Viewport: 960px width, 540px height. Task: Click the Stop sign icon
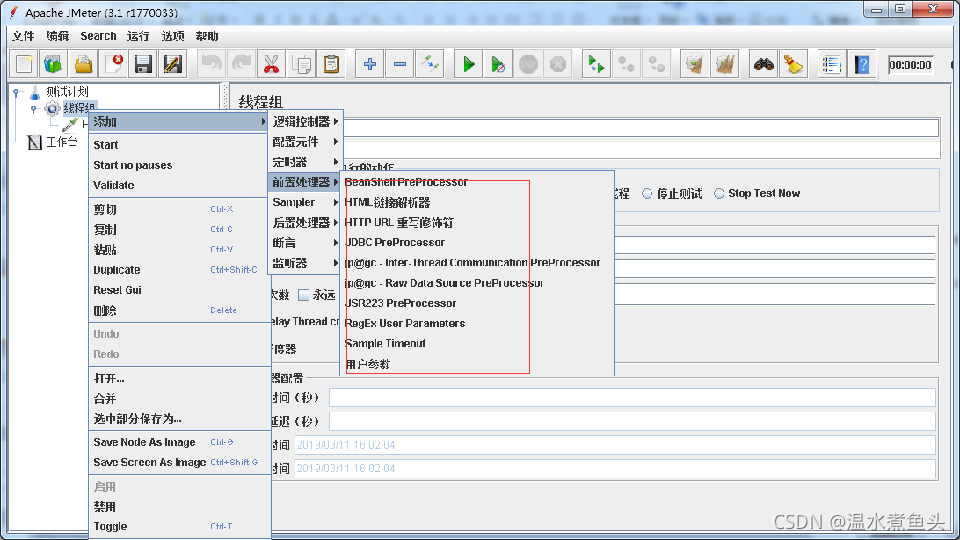[x=528, y=64]
